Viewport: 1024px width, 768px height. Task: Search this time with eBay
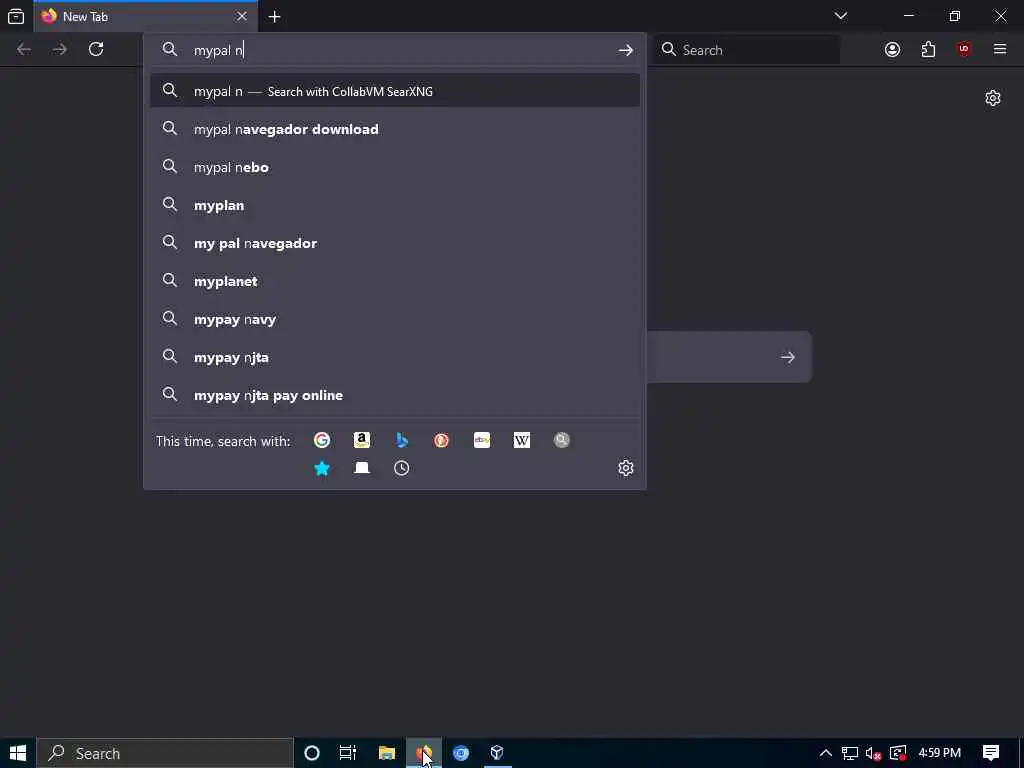tap(482, 440)
